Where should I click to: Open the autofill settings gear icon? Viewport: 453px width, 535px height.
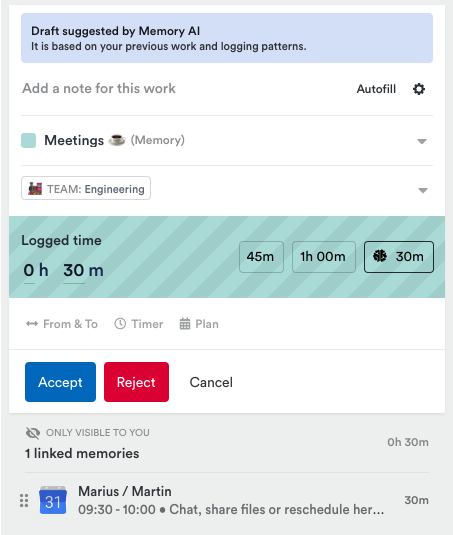[419, 89]
